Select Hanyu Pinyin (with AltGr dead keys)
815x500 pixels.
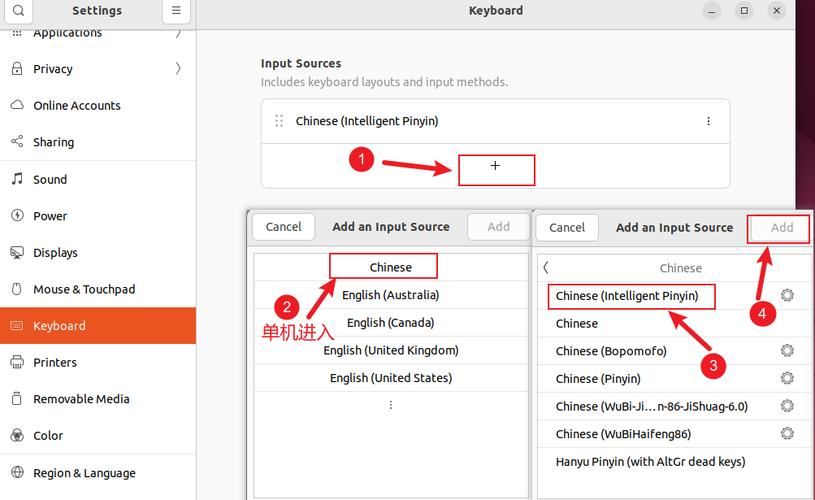click(675, 461)
